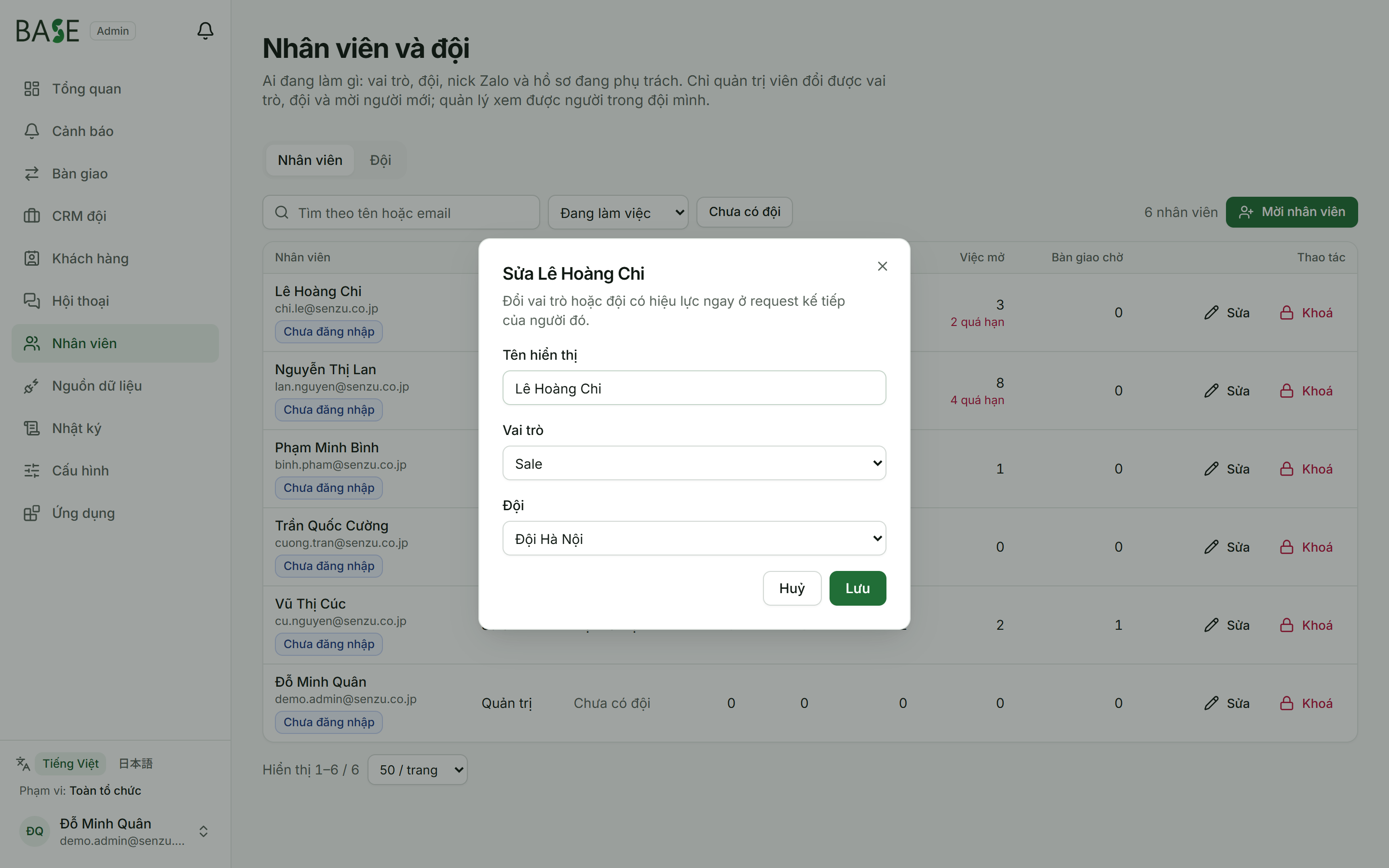Expand the Vai trò dropdown

click(694, 463)
